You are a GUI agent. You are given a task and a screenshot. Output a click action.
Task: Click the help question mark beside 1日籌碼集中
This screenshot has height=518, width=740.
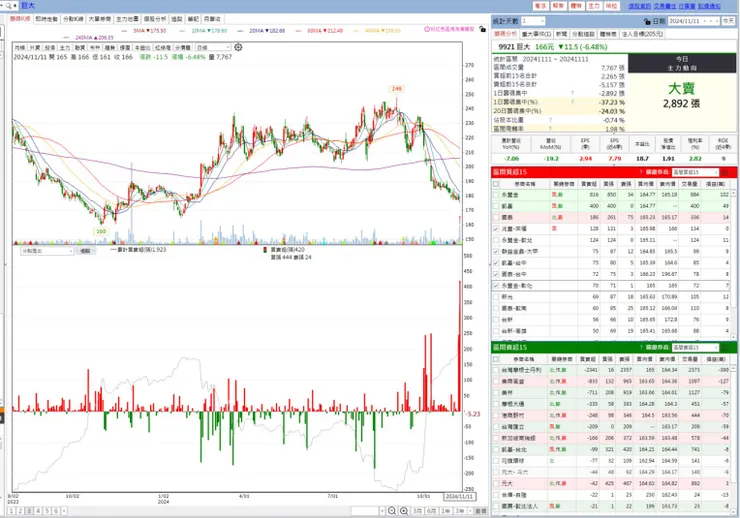click(572, 93)
